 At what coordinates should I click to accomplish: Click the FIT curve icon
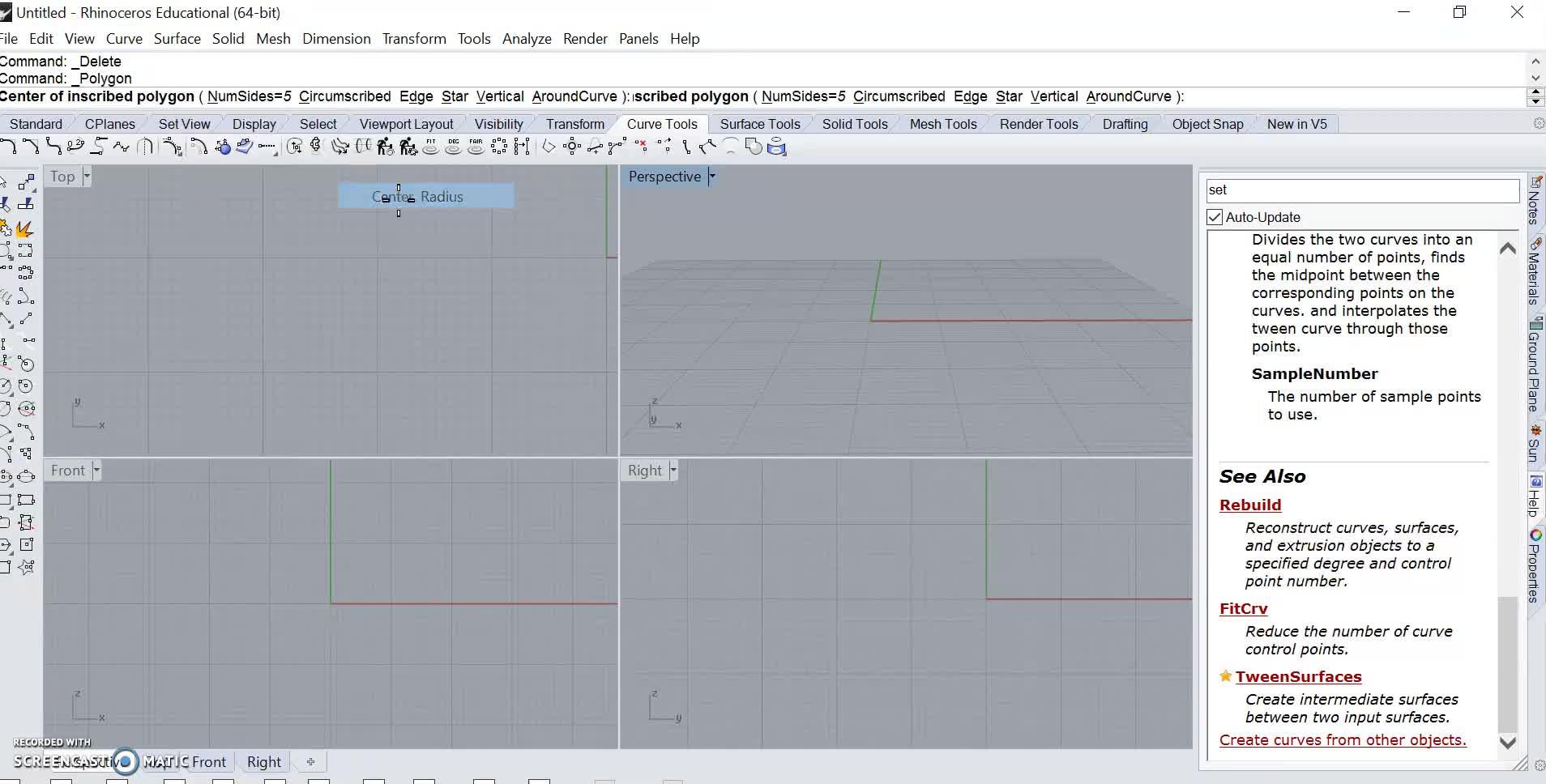(431, 147)
